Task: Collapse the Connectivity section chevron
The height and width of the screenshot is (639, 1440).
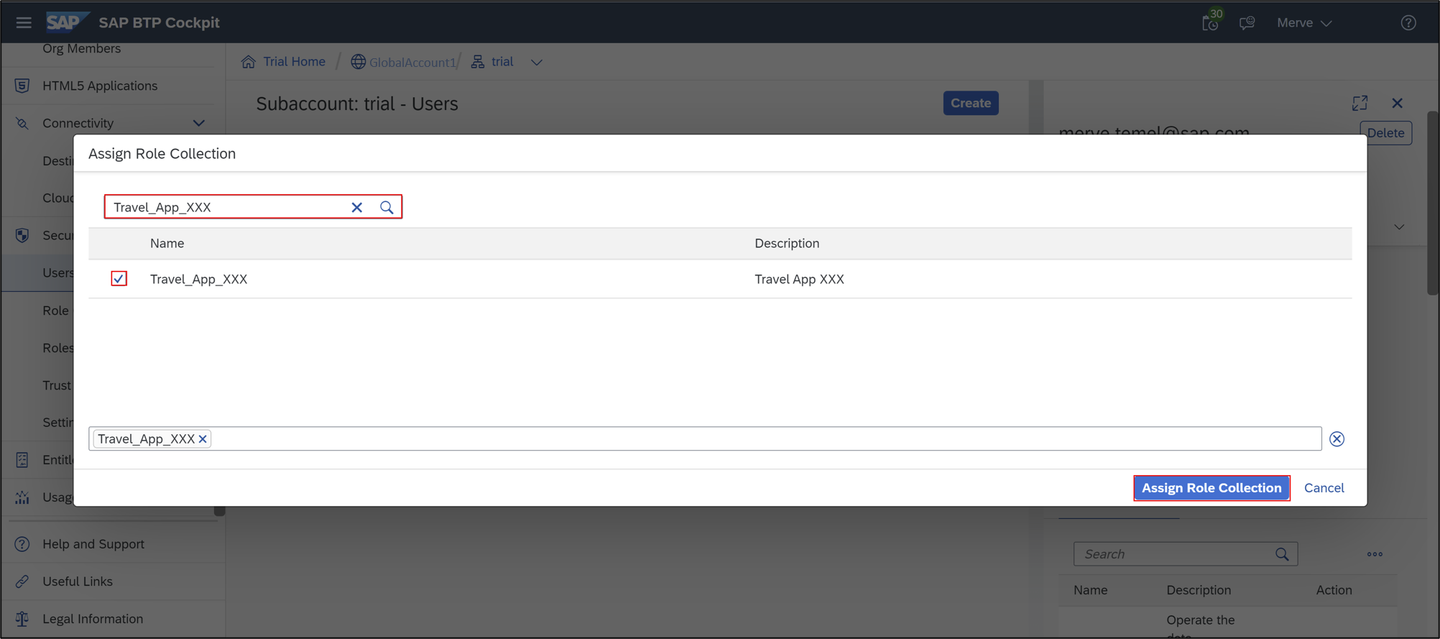Action: click(199, 123)
